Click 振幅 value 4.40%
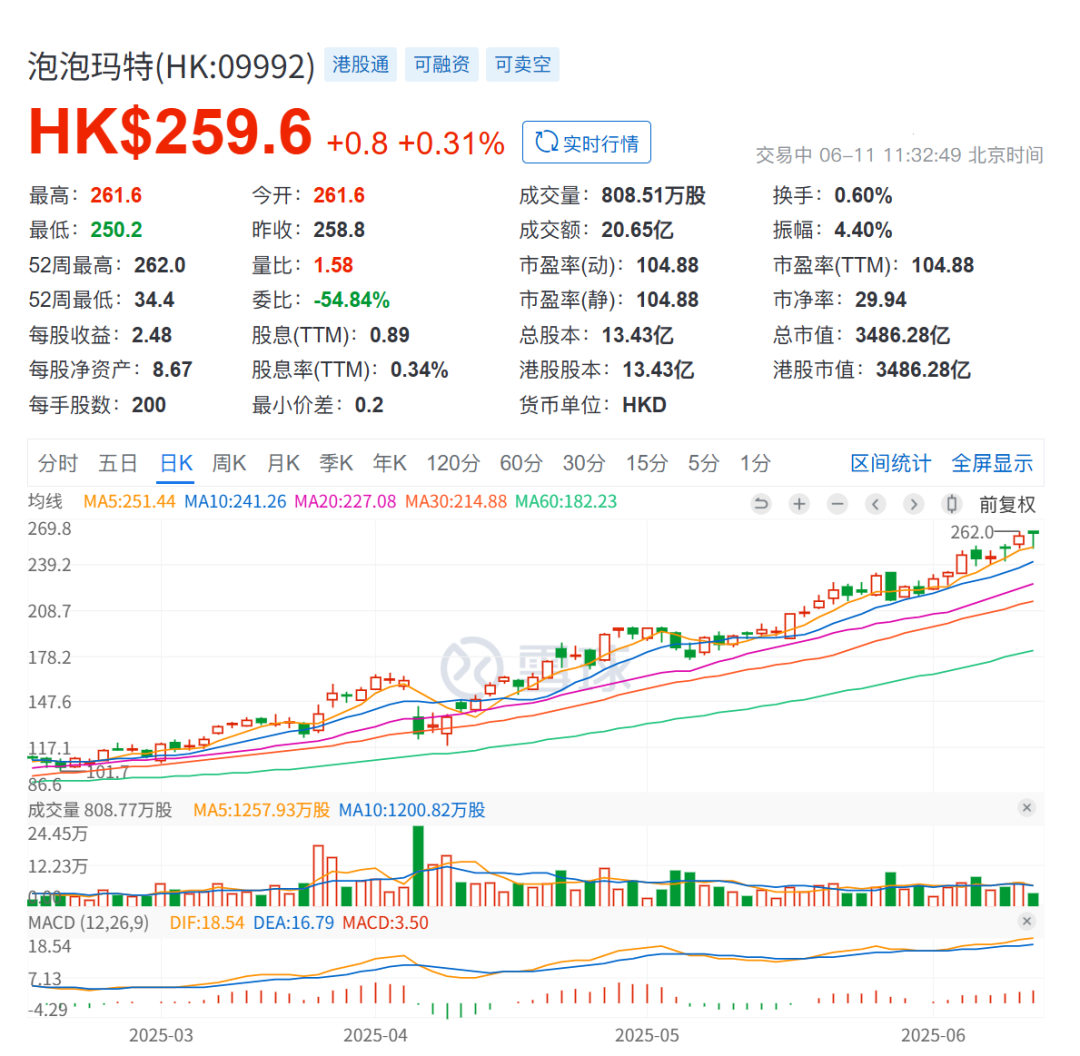This screenshot has height=1056, width=1080. pos(863,230)
